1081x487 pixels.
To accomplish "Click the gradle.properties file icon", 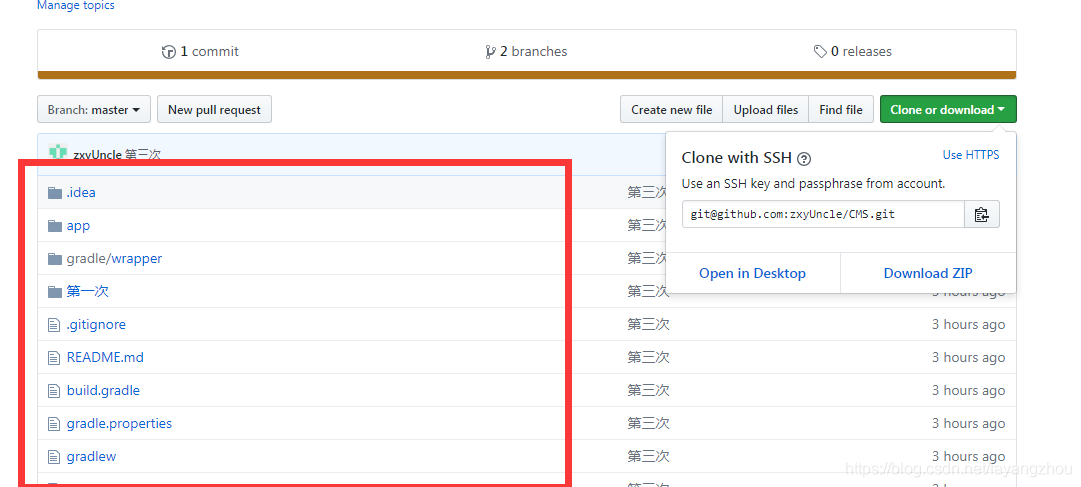I will pyautogui.click(x=54, y=424).
